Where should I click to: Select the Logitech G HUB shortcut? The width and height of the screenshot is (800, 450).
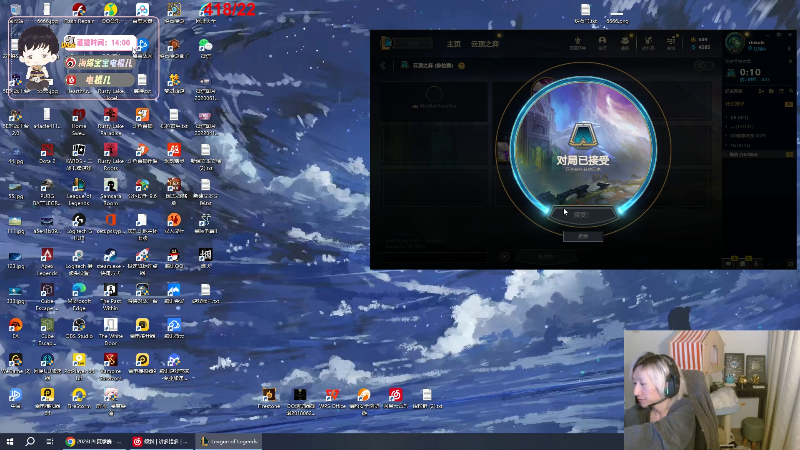pos(79,227)
